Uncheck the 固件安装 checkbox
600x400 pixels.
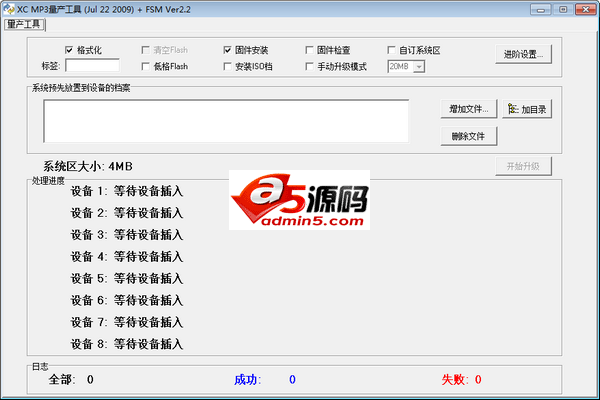pos(227,50)
